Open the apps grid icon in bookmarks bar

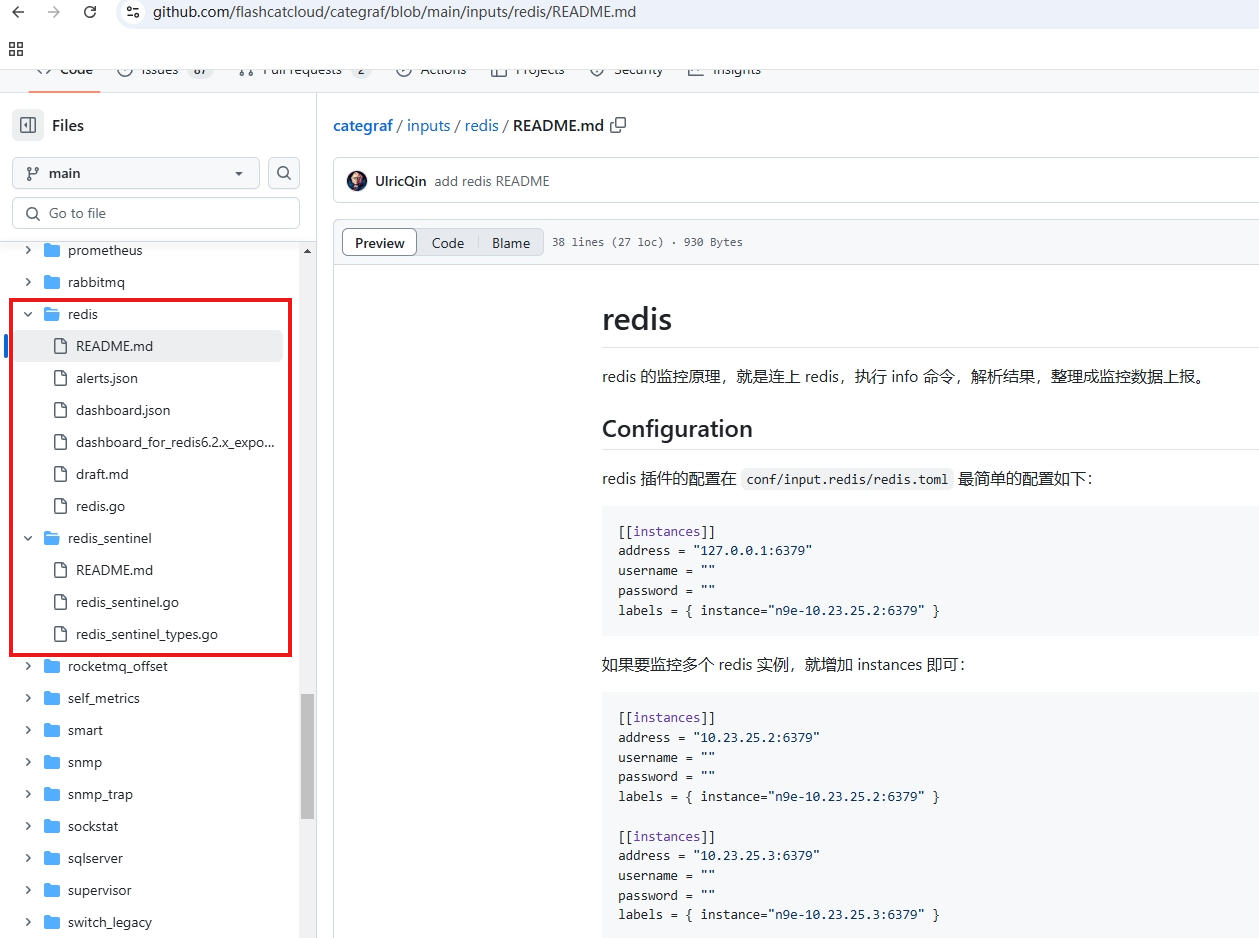point(15,48)
